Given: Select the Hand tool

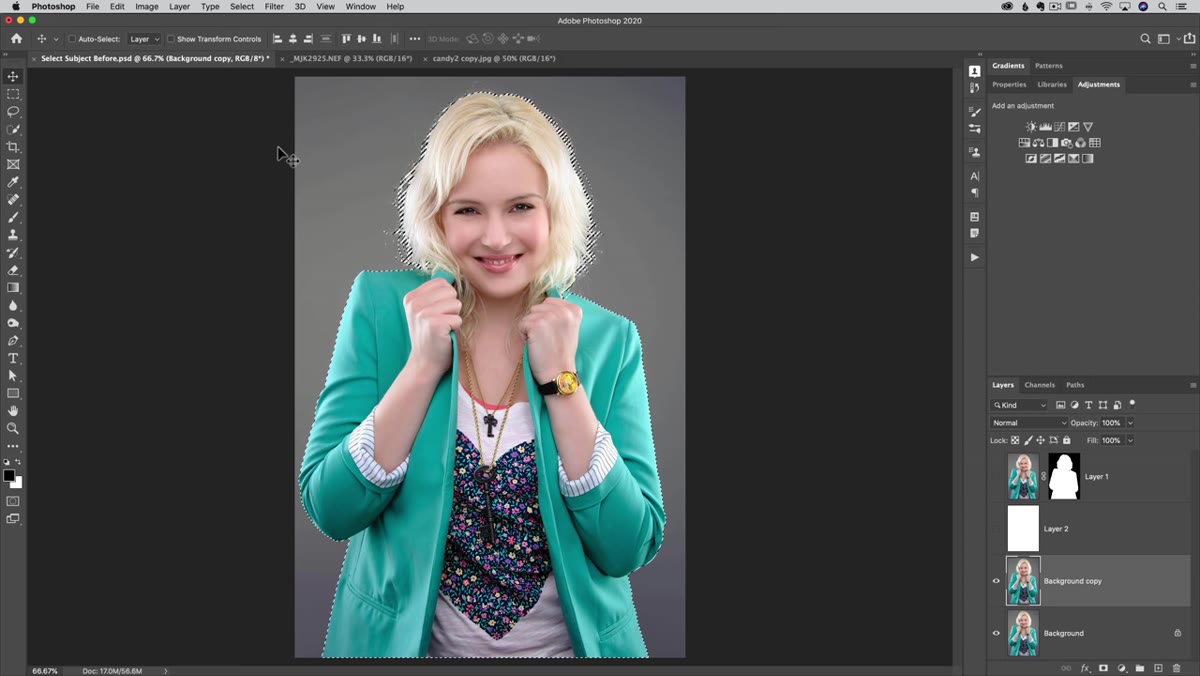Looking at the screenshot, I should 13,411.
